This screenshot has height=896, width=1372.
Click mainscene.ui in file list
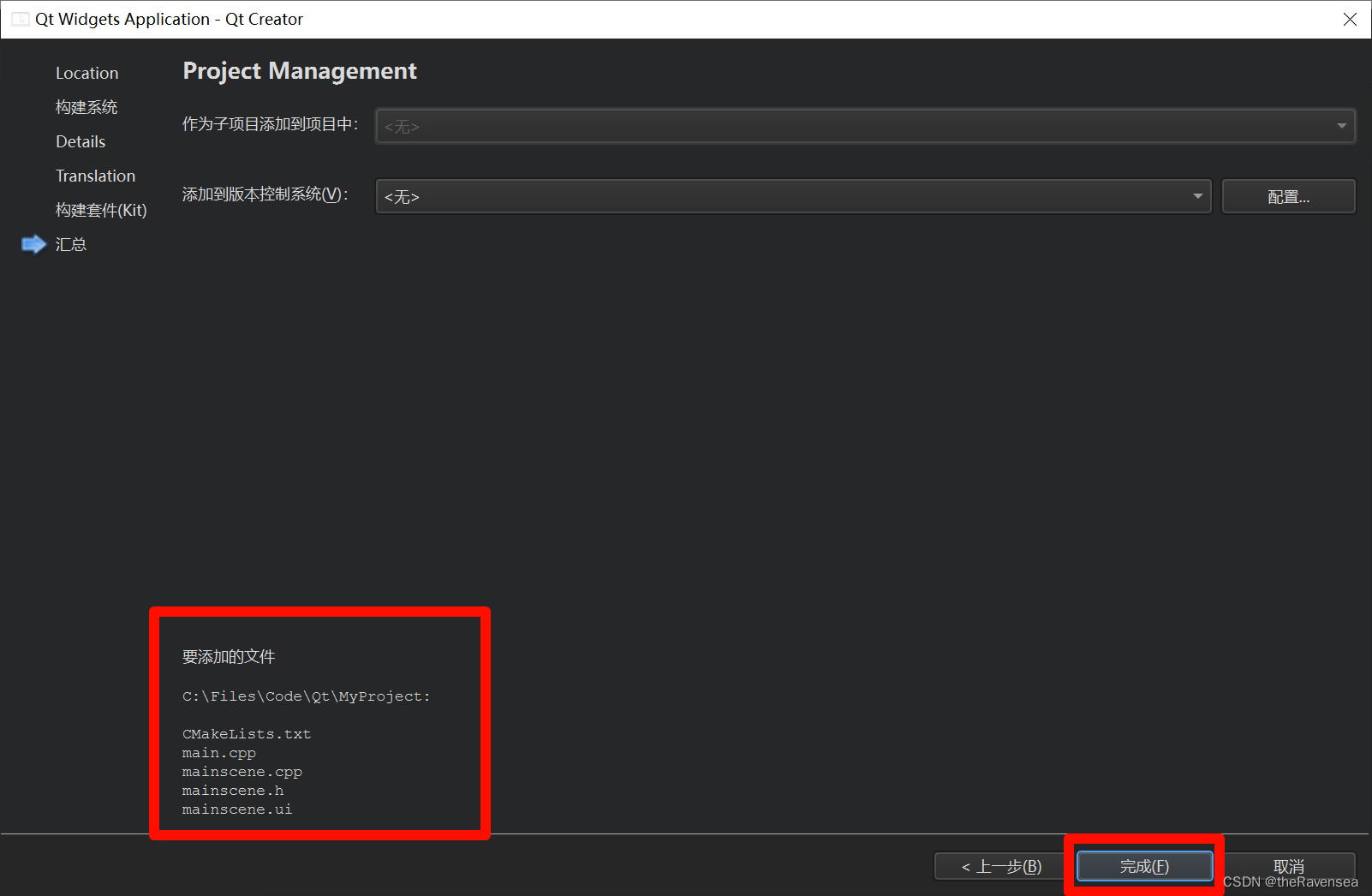[x=237, y=809]
